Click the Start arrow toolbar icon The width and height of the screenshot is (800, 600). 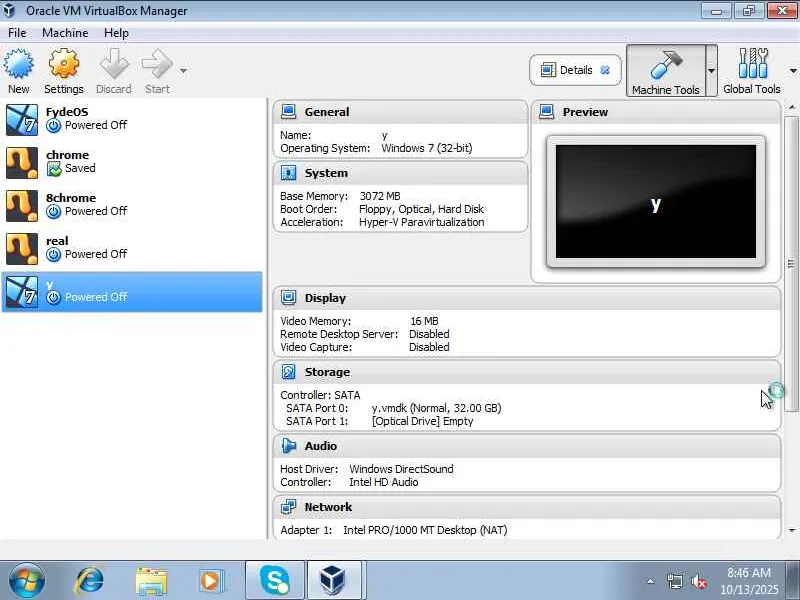[157, 64]
